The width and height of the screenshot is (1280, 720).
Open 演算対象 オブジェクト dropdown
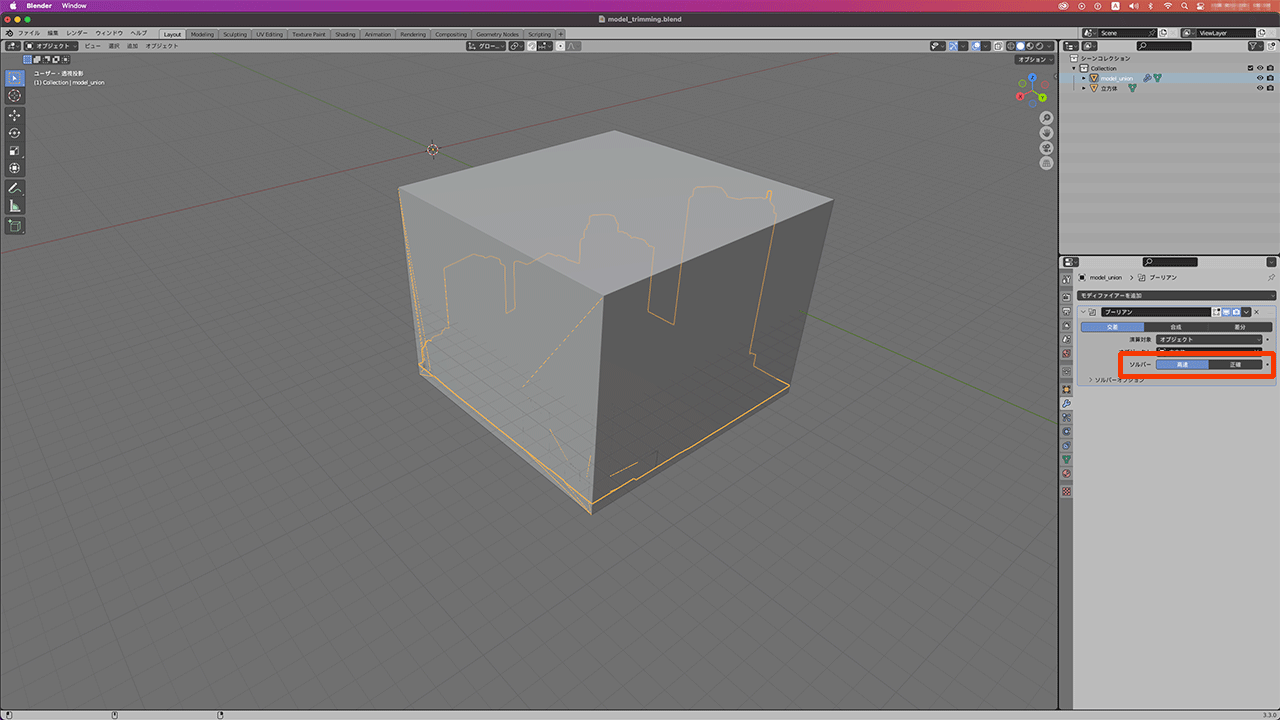coord(1209,339)
